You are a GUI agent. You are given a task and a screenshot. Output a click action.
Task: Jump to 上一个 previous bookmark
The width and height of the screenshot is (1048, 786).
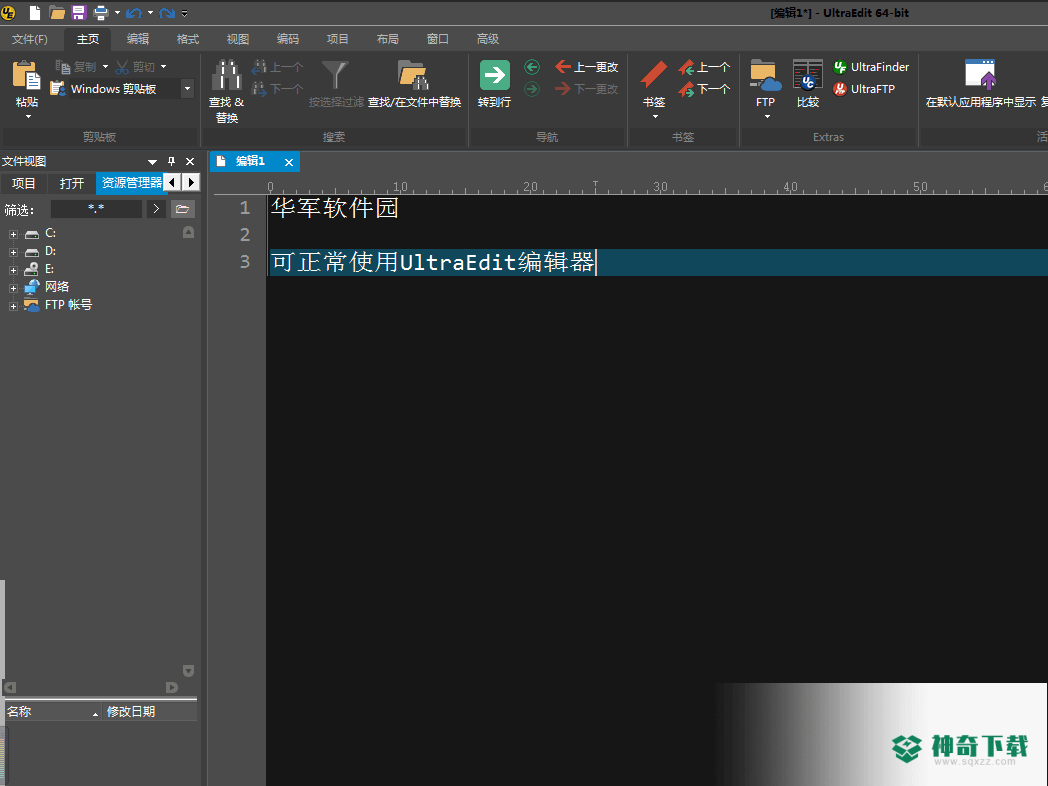tap(704, 67)
